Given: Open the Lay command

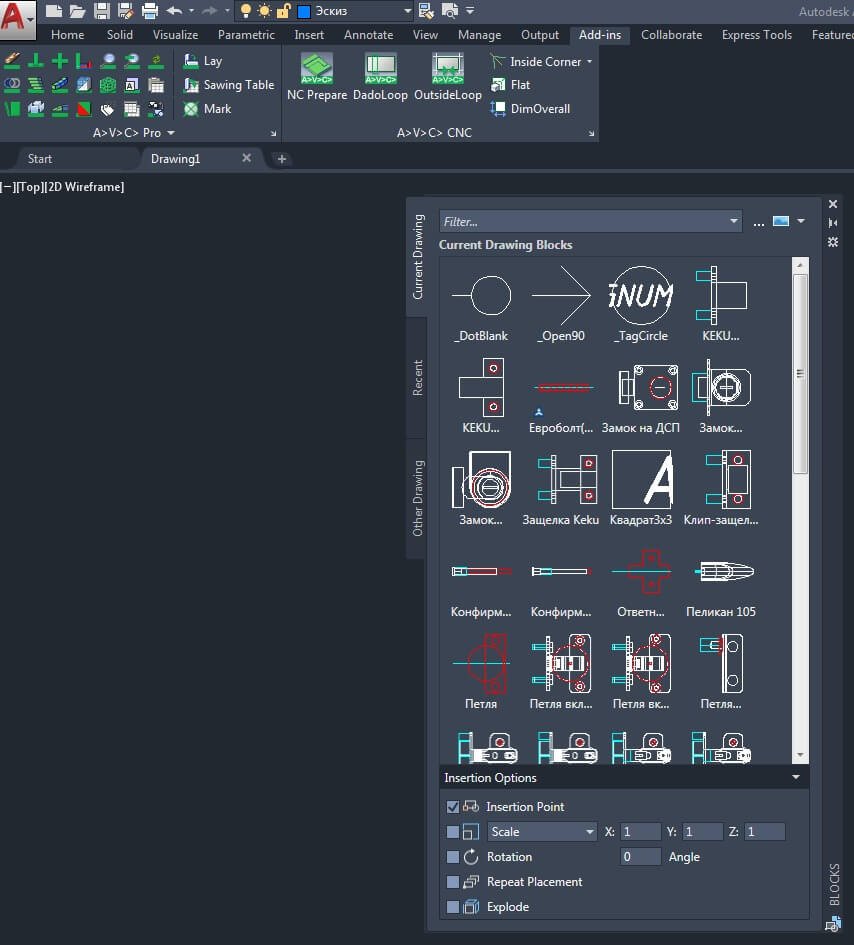Looking at the screenshot, I should [203, 61].
